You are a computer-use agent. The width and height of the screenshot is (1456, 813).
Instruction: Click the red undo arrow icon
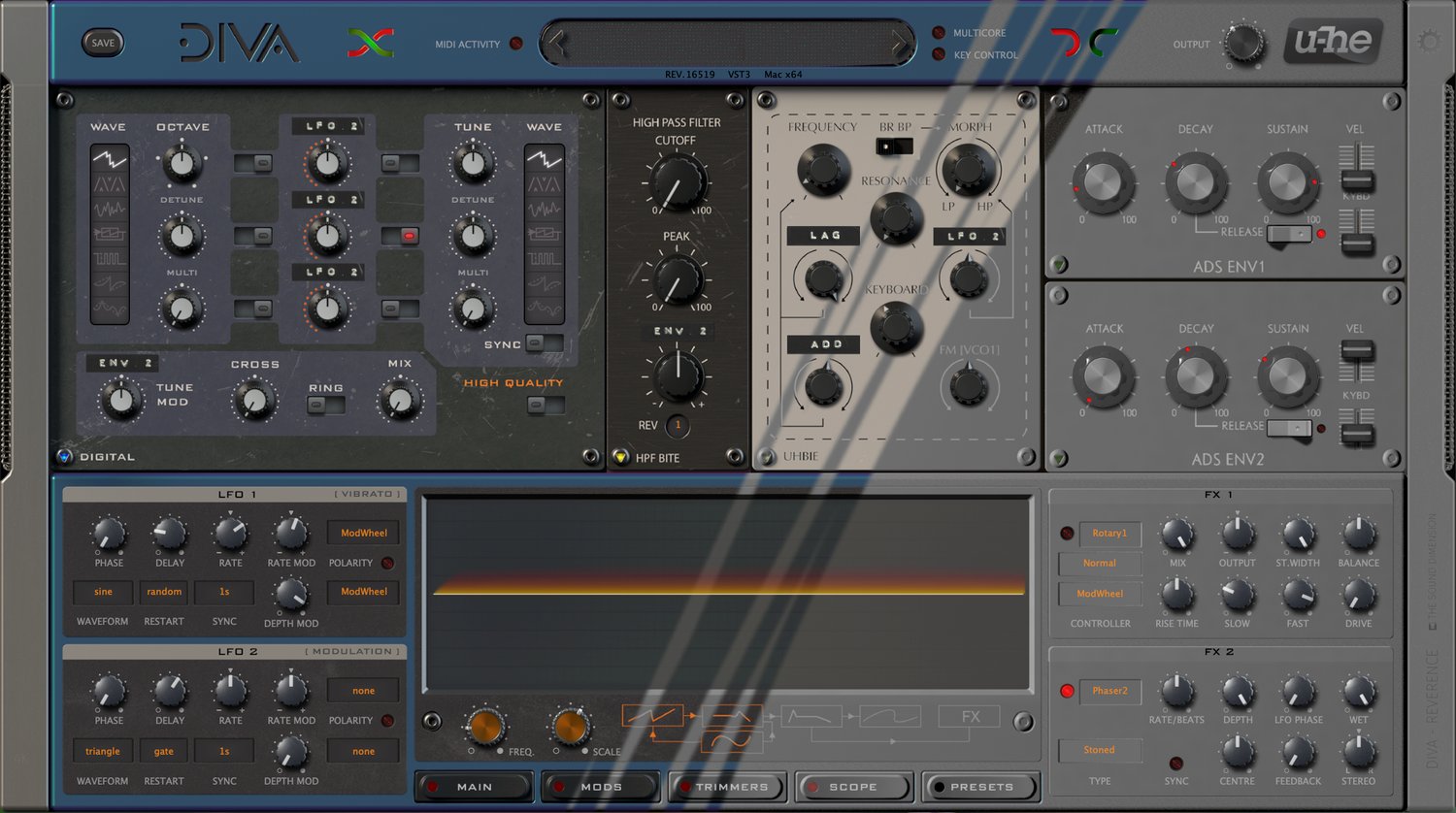click(1065, 43)
